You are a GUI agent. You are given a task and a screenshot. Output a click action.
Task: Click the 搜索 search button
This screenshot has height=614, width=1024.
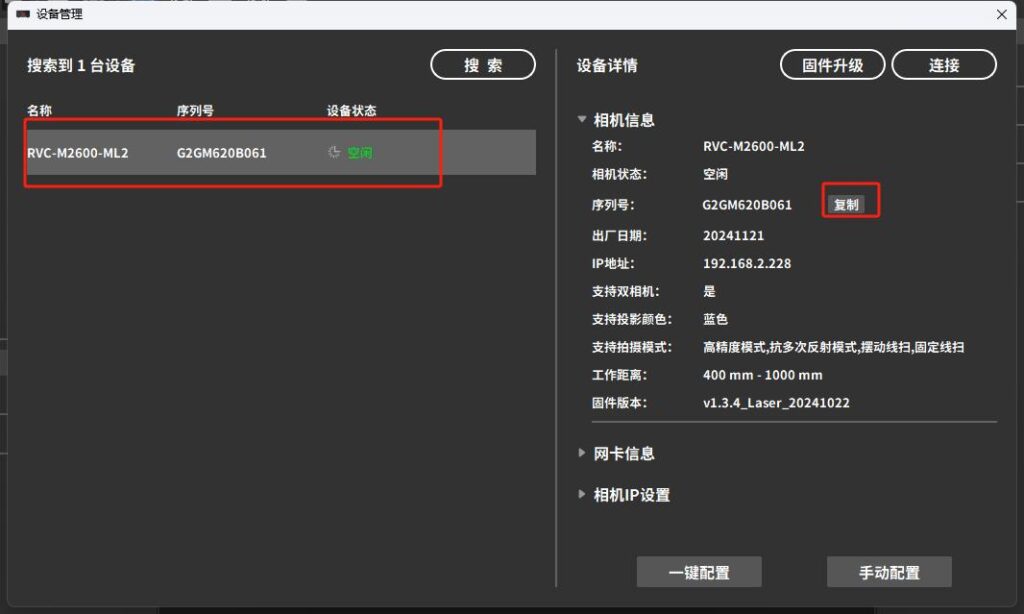483,65
